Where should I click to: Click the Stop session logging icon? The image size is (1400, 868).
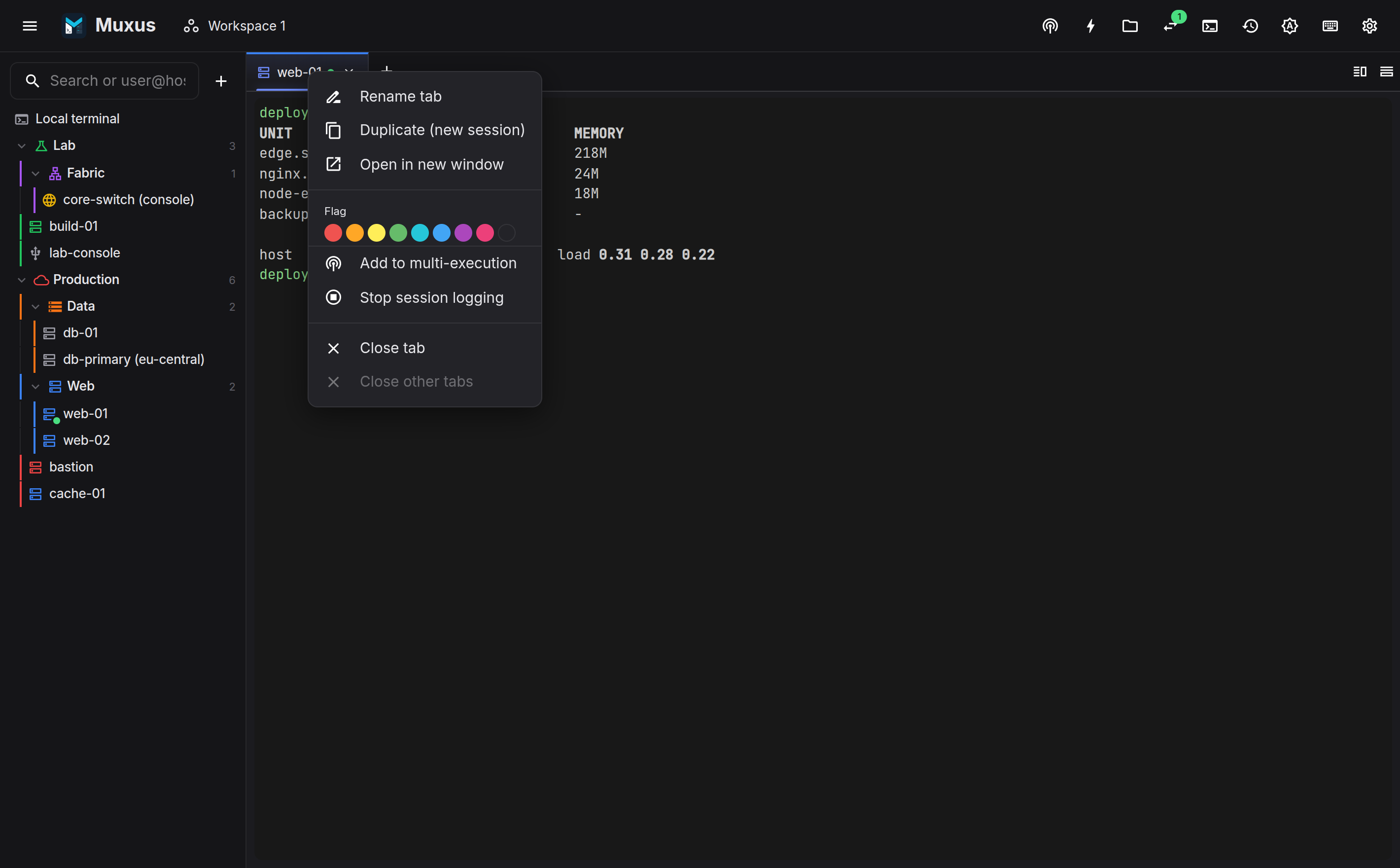click(333, 297)
